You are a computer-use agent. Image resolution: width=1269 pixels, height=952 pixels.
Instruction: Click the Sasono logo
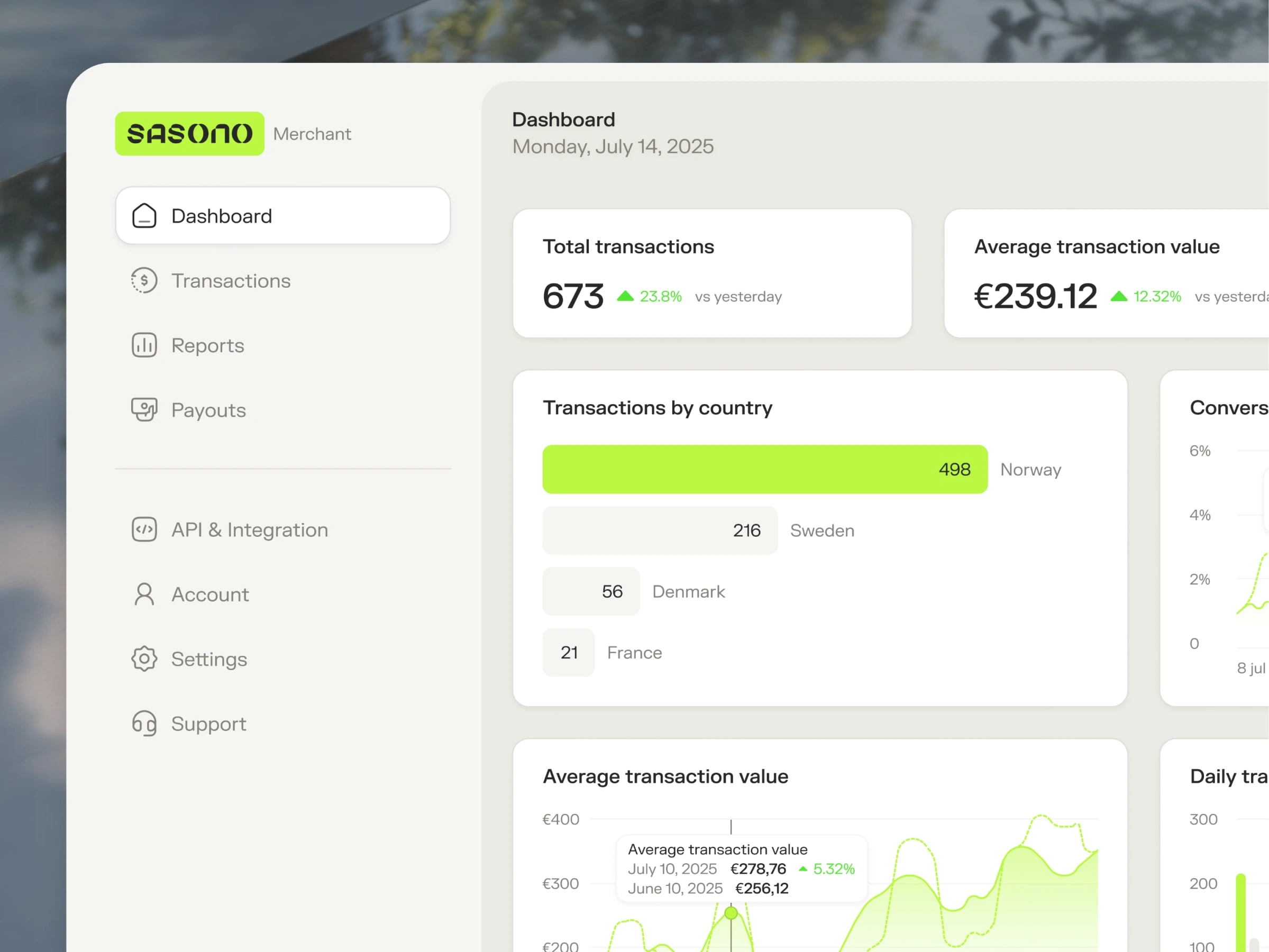[x=189, y=134]
